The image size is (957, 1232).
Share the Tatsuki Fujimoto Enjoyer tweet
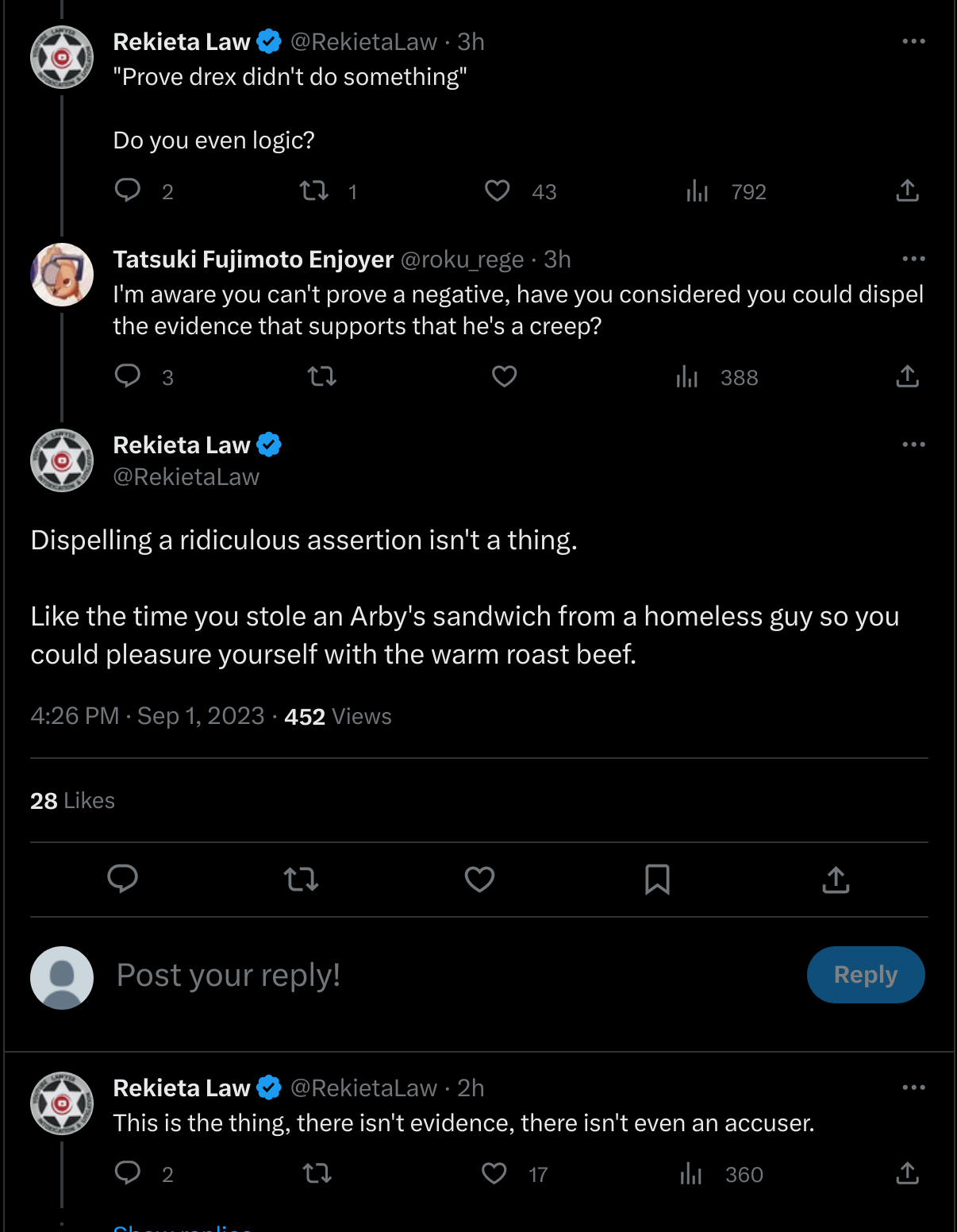[x=907, y=375]
